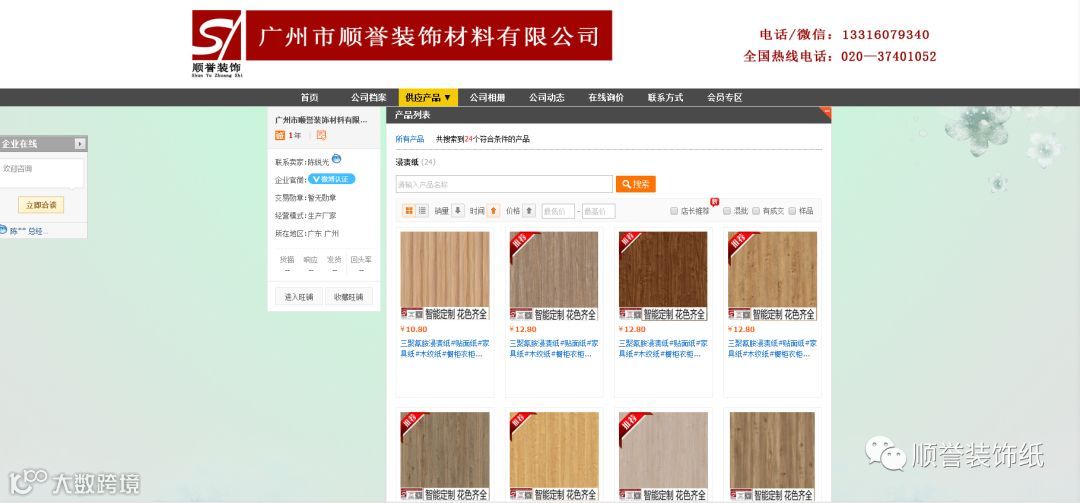The width and height of the screenshot is (1080, 503).
Task: Click the chat avatar icon beside 陈** 总经
Action: 3,230
